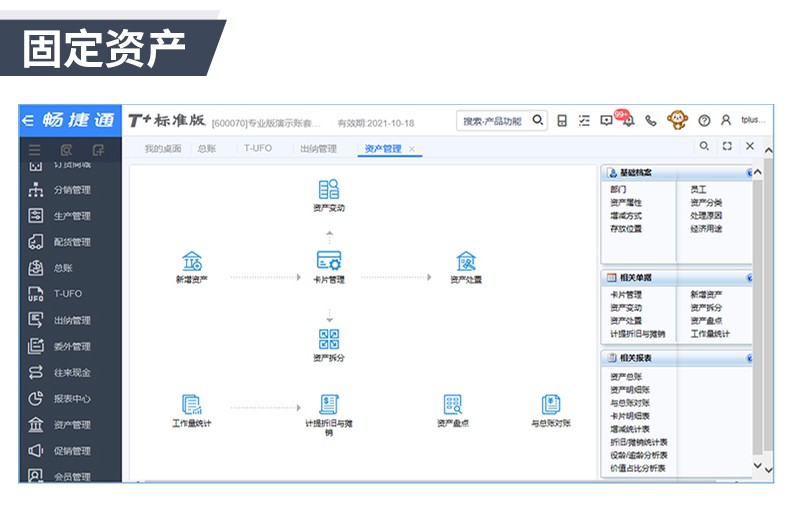Image resolution: width=790 pixels, height=531 pixels.
Task: Open 卡片明细表 report link
Action: click(x=630, y=416)
